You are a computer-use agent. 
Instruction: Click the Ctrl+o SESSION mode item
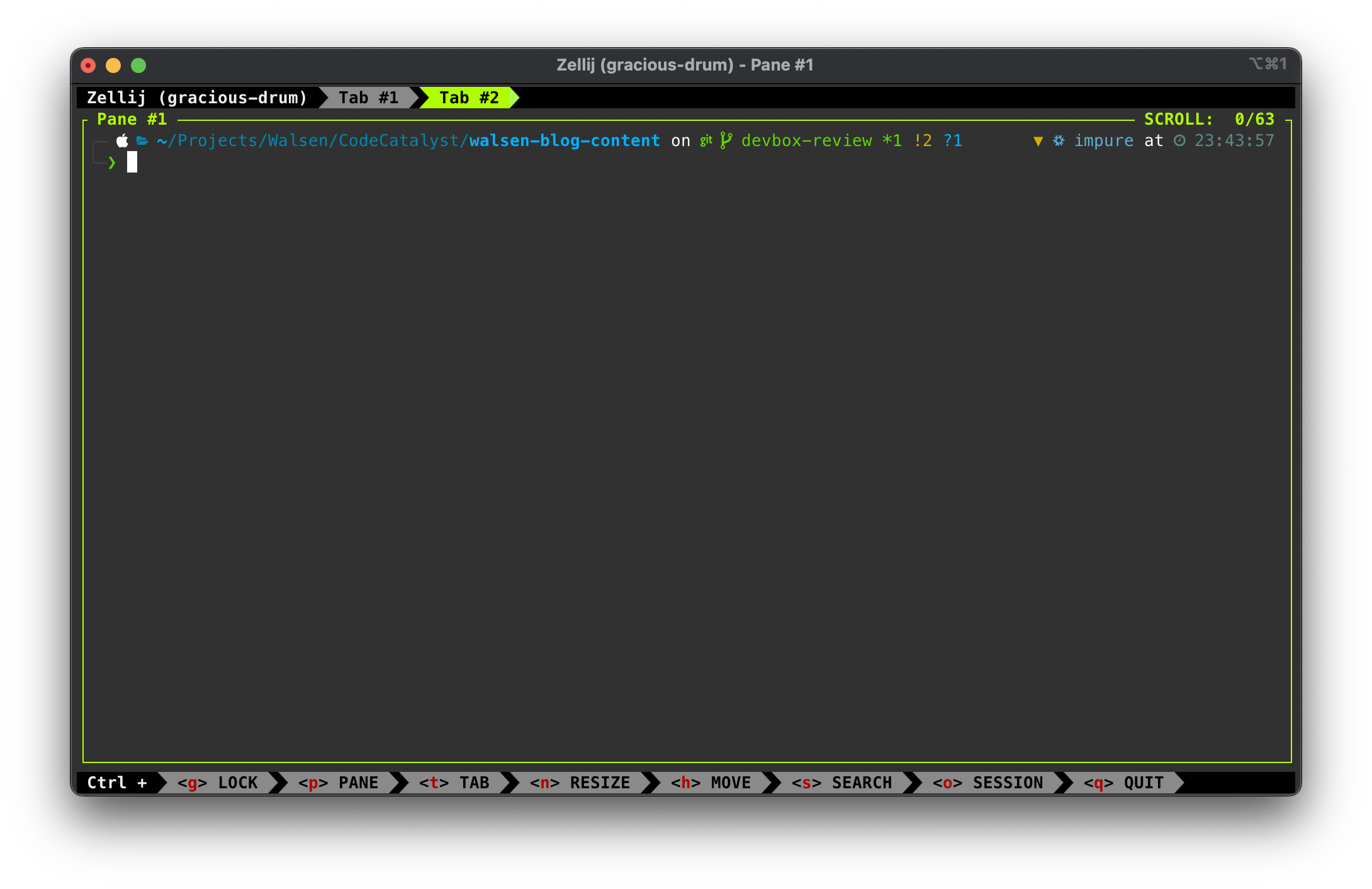click(988, 783)
